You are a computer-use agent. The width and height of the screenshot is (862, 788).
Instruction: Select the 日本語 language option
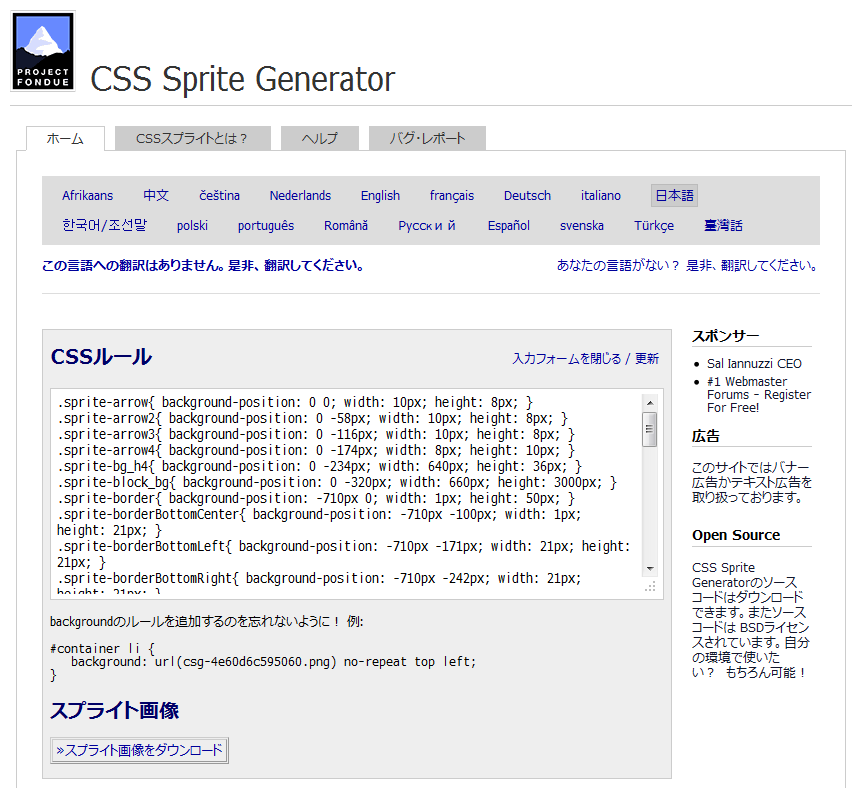(x=674, y=196)
